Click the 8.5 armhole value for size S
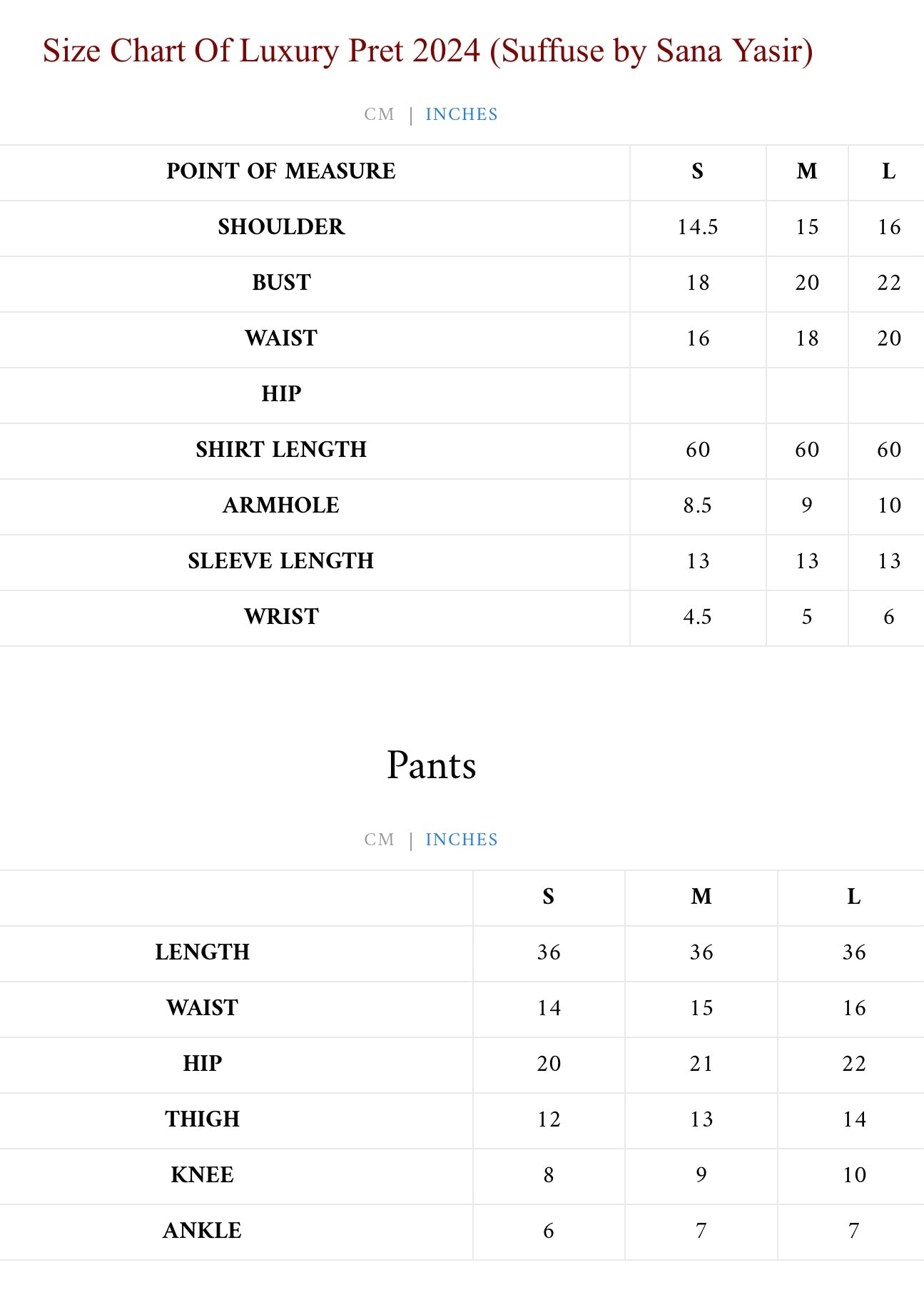924x1305 pixels. [697, 505]
